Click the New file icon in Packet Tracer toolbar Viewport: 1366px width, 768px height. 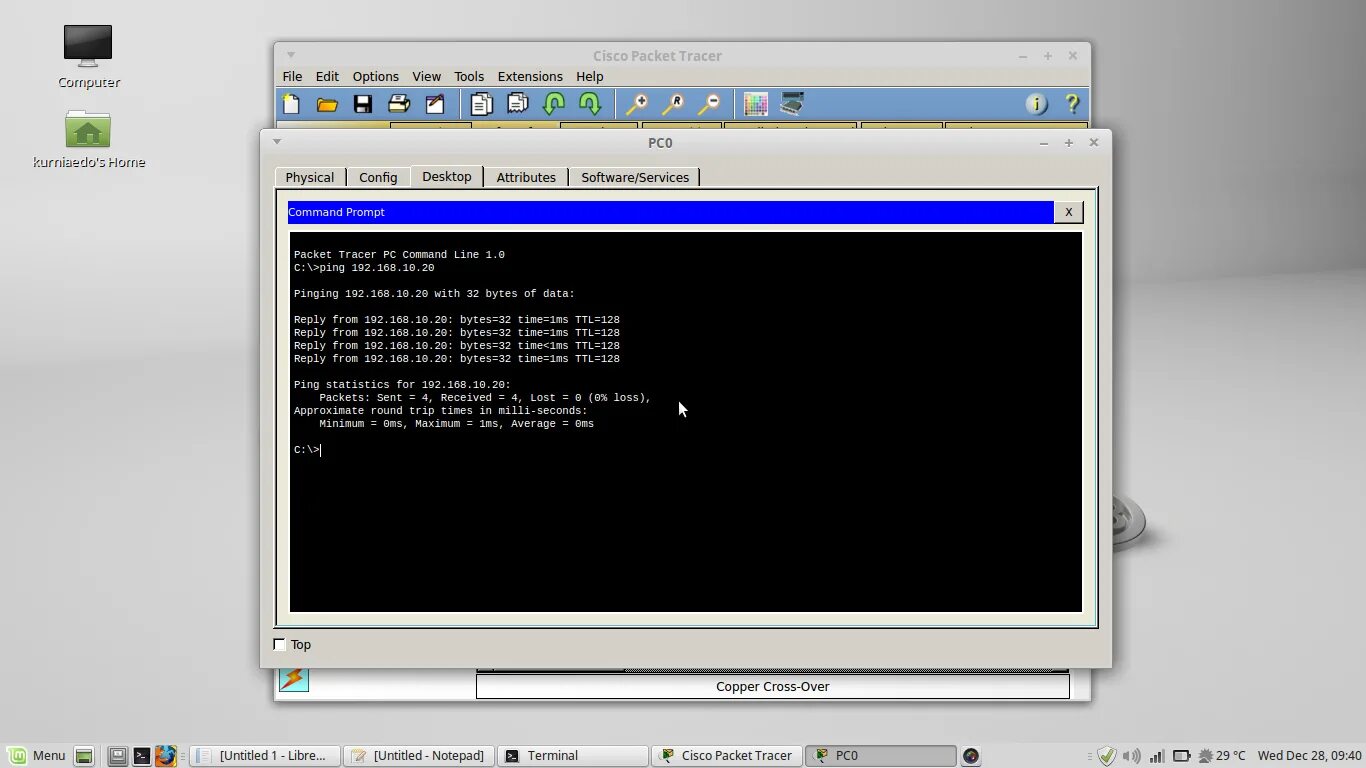click(x=291, y=104)
